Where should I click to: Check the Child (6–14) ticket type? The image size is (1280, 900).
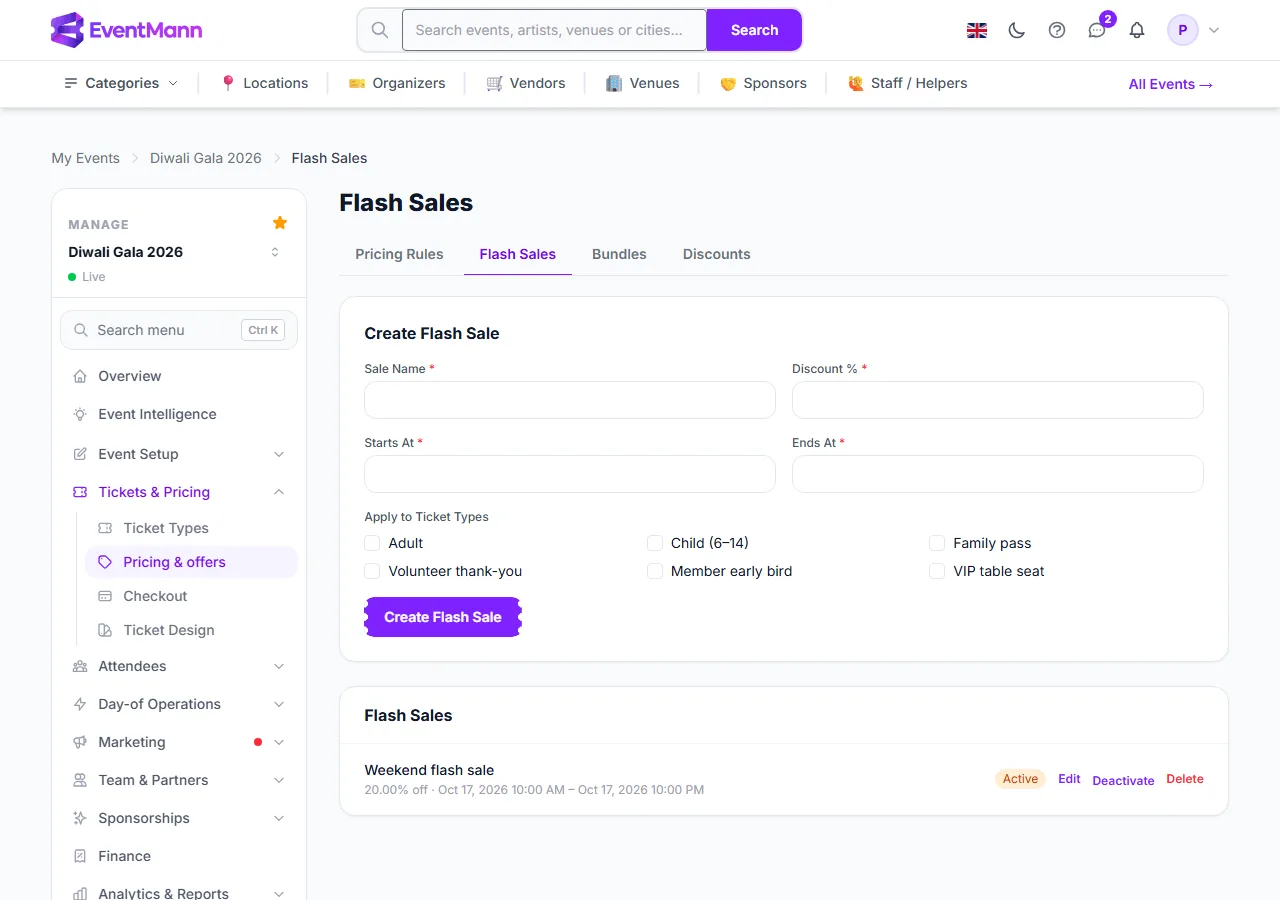click(655, 543)
